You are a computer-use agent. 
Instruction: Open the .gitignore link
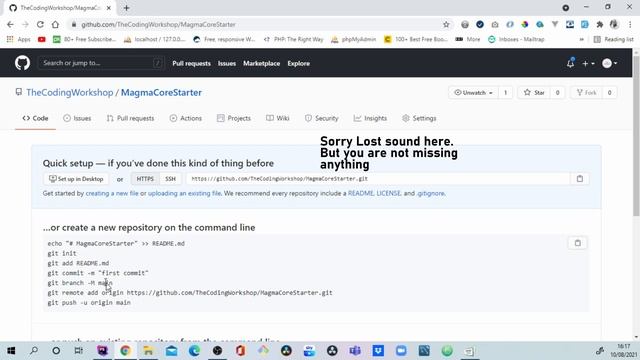click(431, 193)
